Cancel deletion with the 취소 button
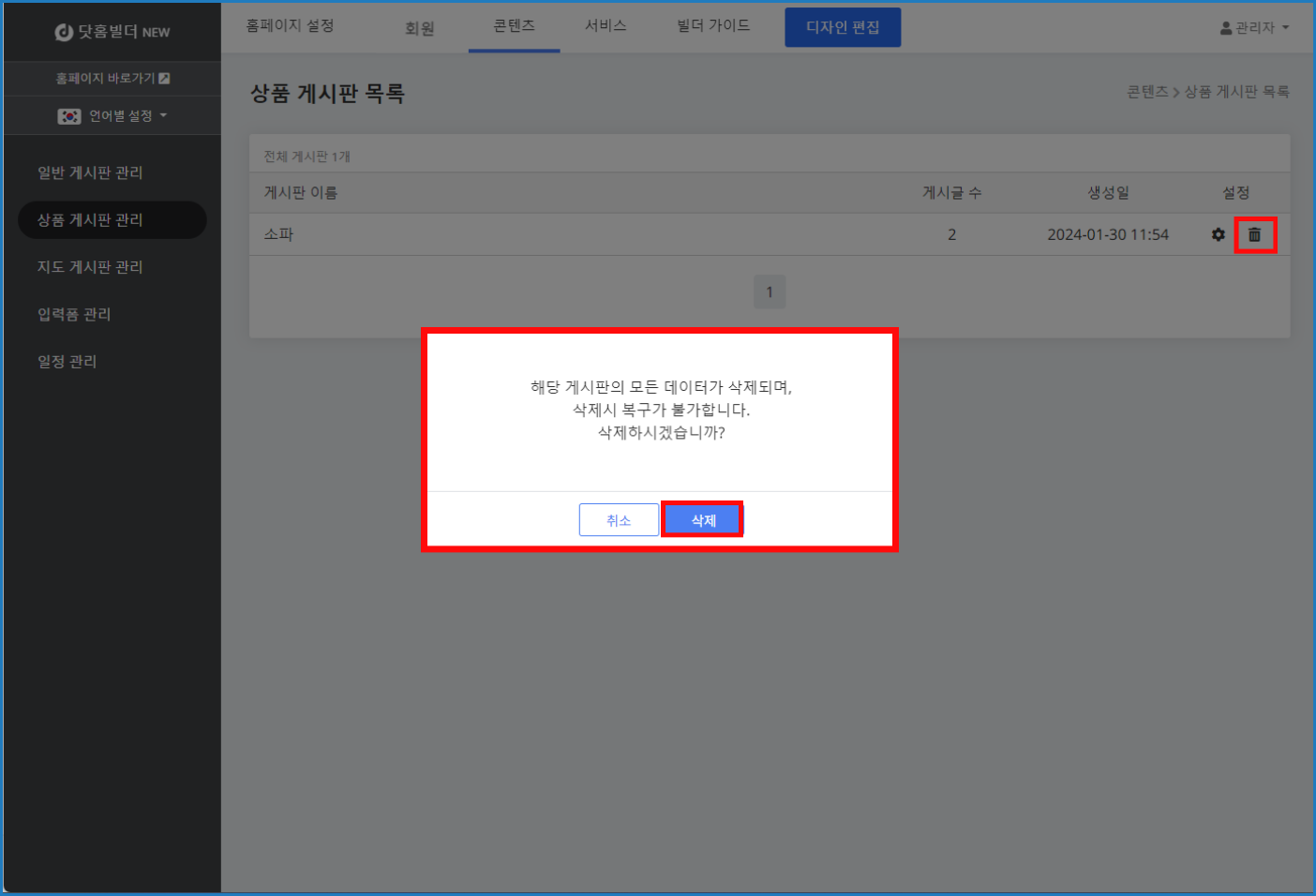Screen dimensions: 1316x896 (x=619, y=520)
